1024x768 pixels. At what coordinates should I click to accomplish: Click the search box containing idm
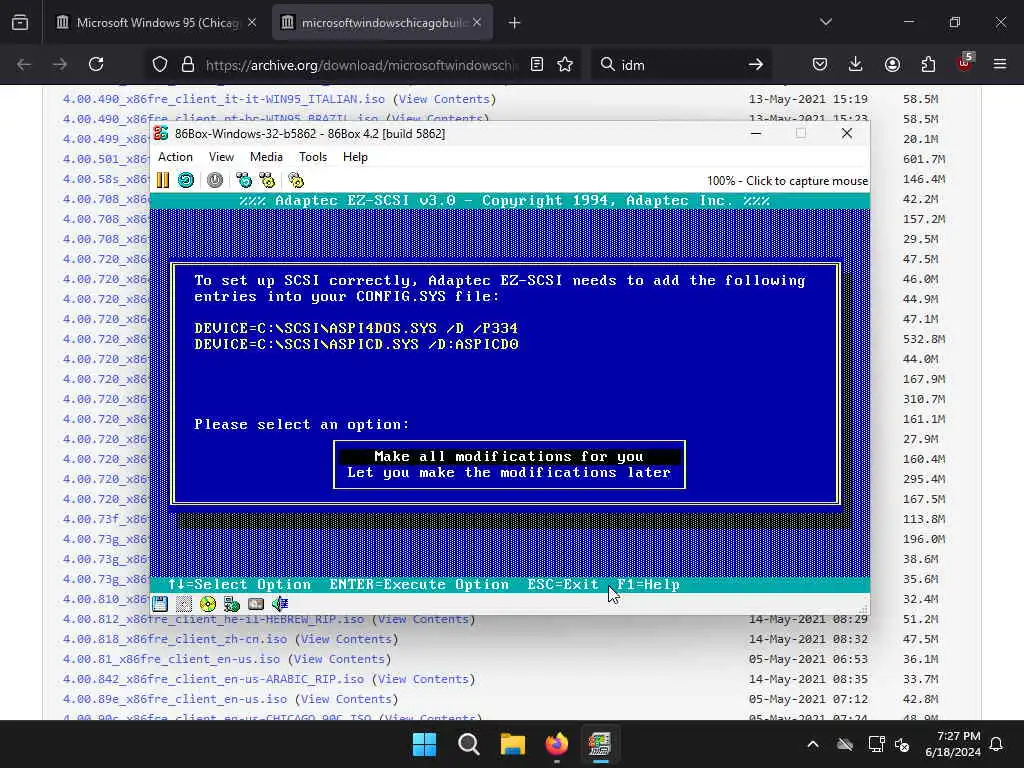tap(679, 65)
